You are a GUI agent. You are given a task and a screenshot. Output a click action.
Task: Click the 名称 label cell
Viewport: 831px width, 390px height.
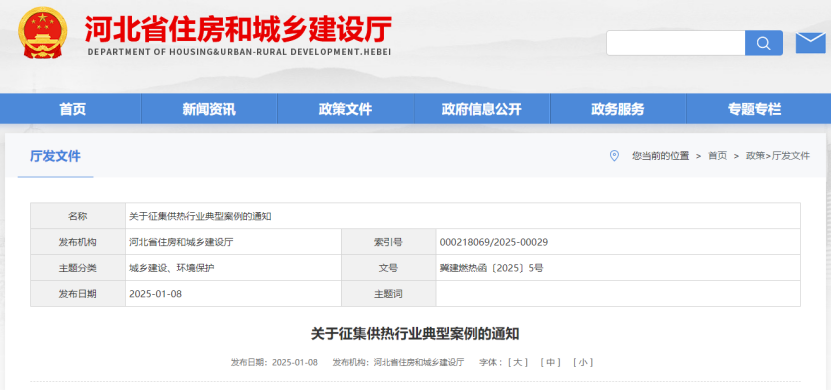click(x=78, y=216)
